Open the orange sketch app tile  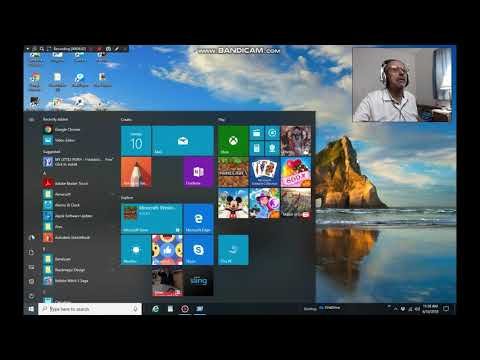[x=136, y=172]
